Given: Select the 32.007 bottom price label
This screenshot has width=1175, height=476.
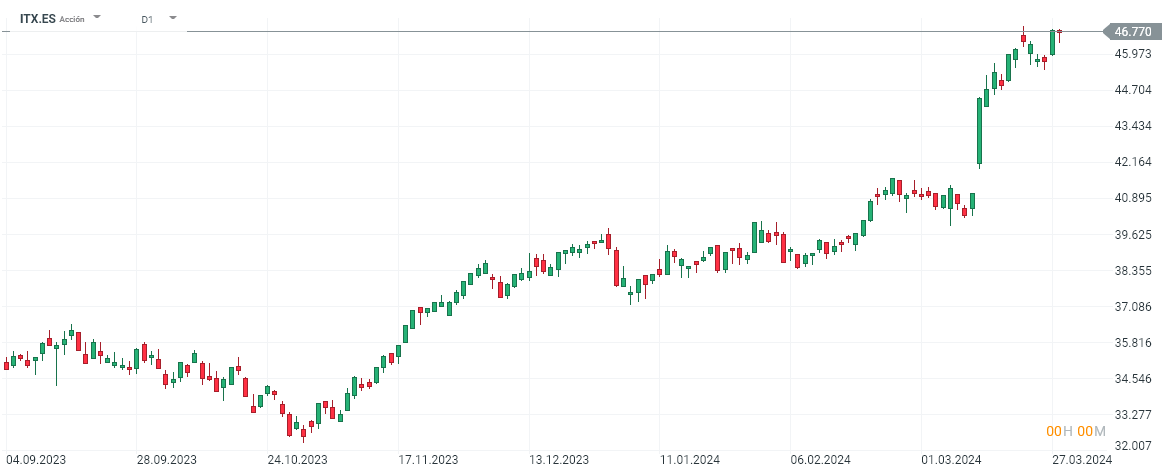Looking at the screenshot, I should click(1133, 445).
